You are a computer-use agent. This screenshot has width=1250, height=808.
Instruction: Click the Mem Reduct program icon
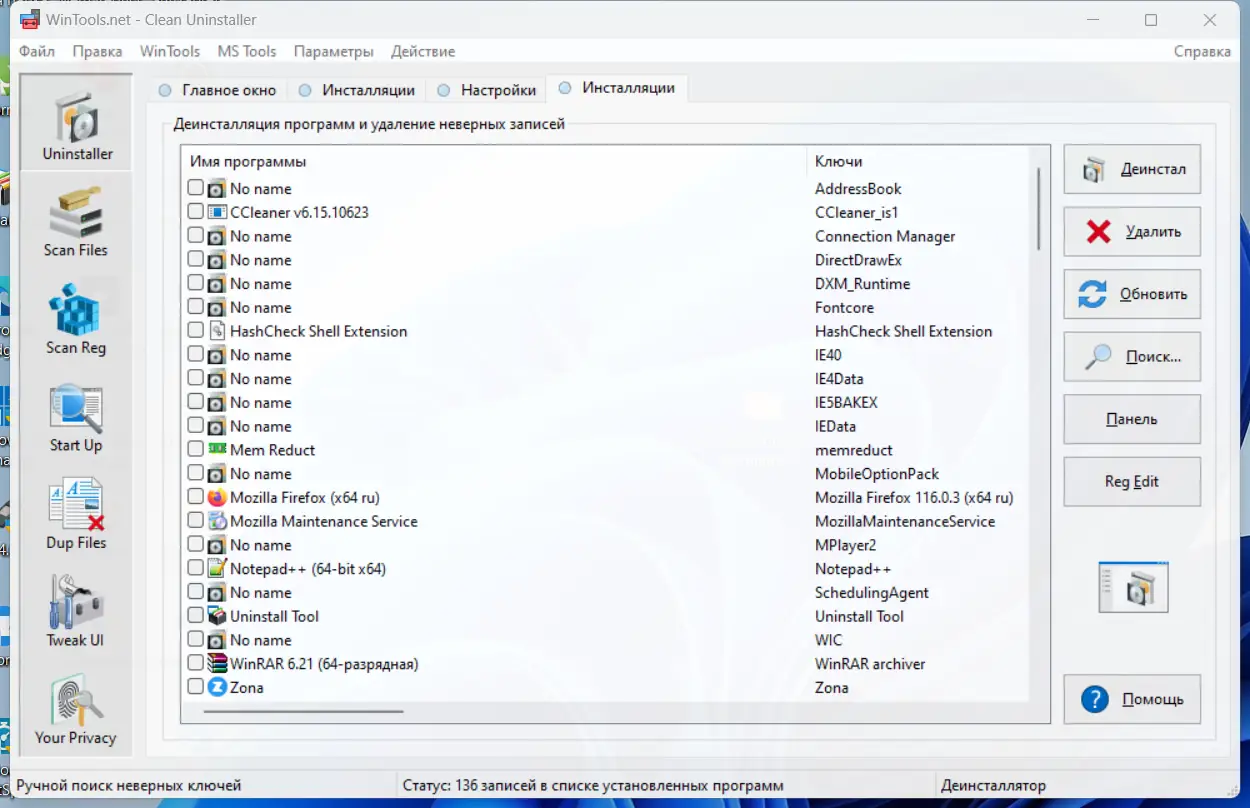(x=217, y=450)
